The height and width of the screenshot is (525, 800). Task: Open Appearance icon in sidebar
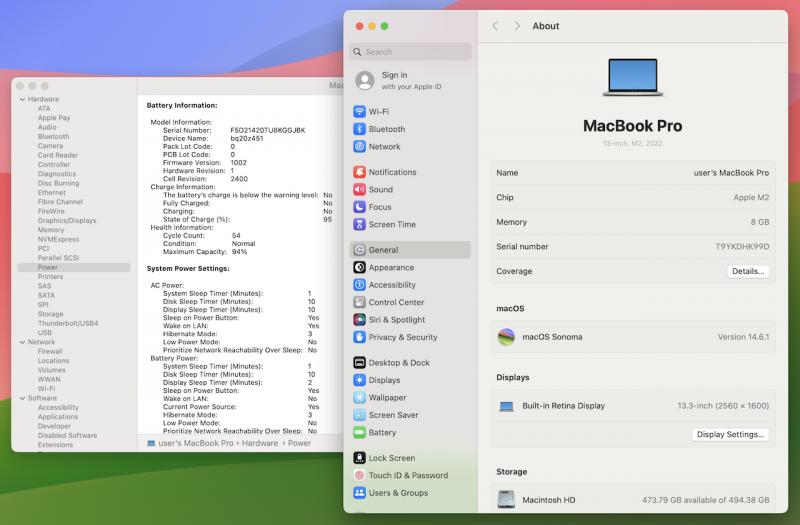(359, 267)
